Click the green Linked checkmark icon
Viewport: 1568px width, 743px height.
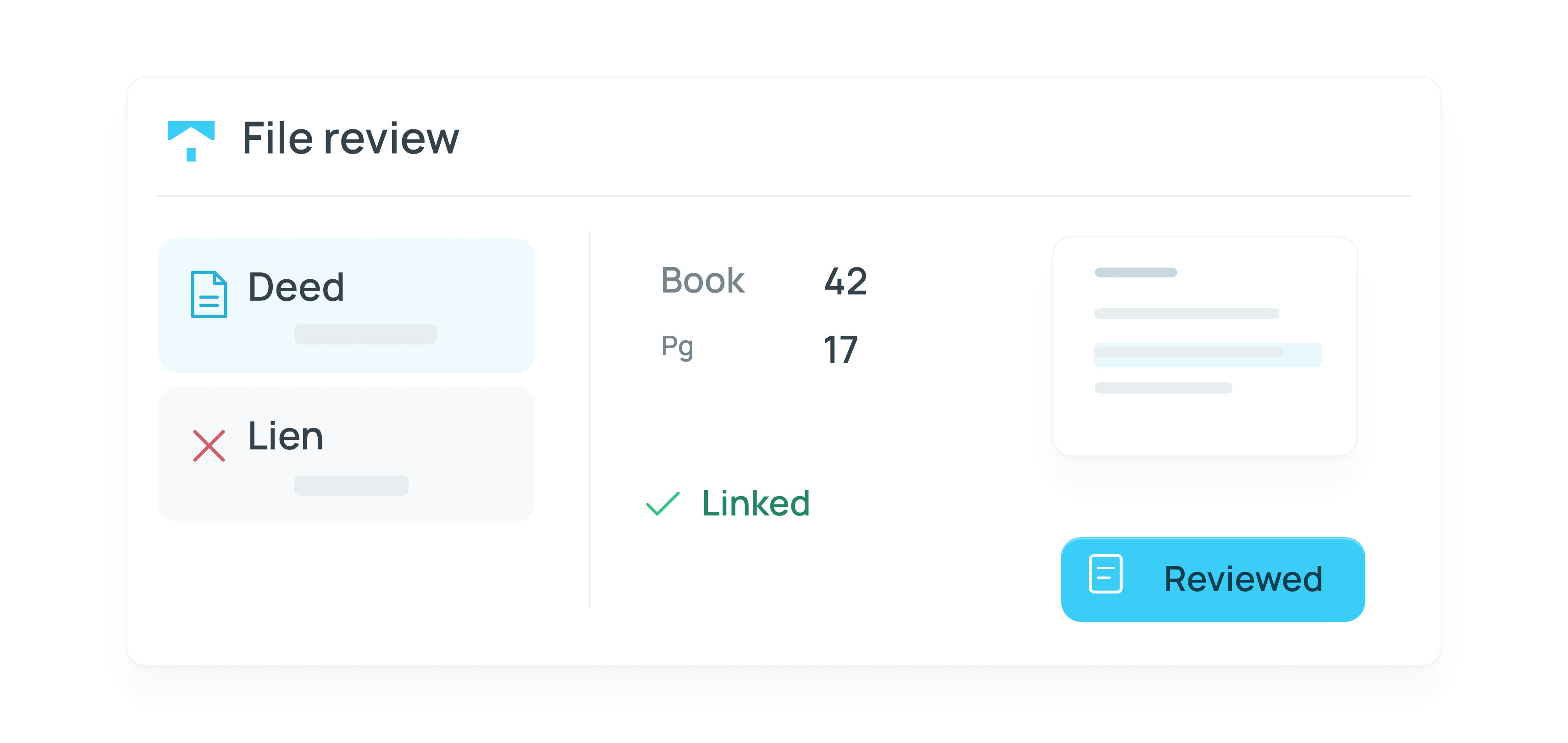[x=662, y=503]
